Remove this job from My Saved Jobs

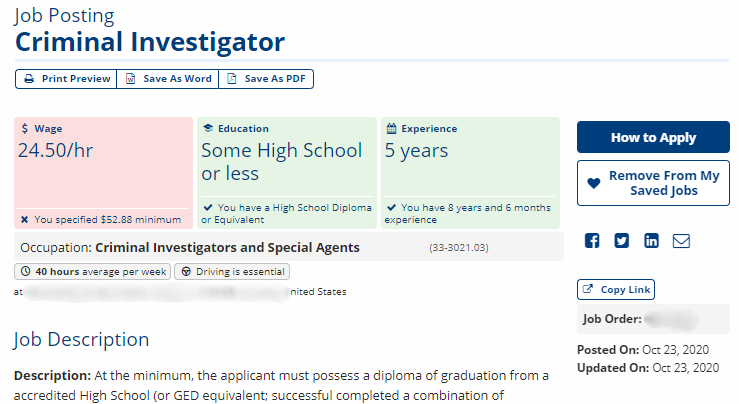click(653, 183)
